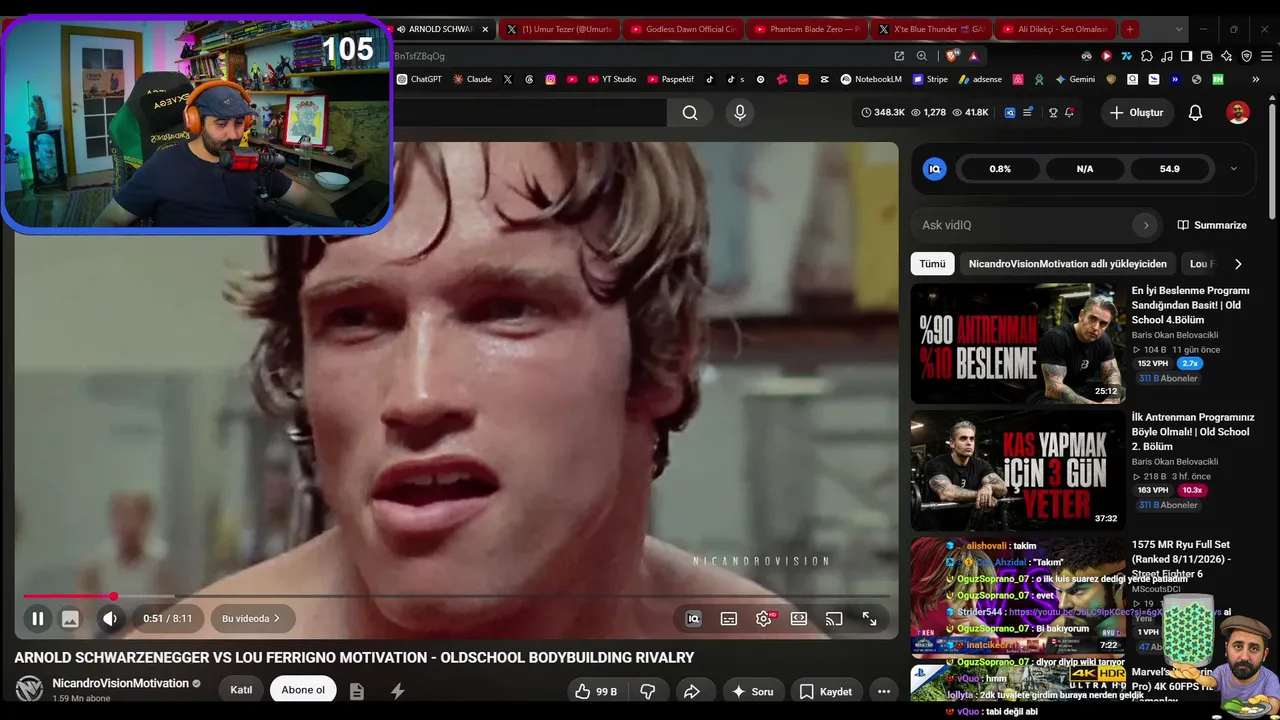Screen dimensions: 1280x720
Task: Open the more actions three-dot menu
Action: 884,691
